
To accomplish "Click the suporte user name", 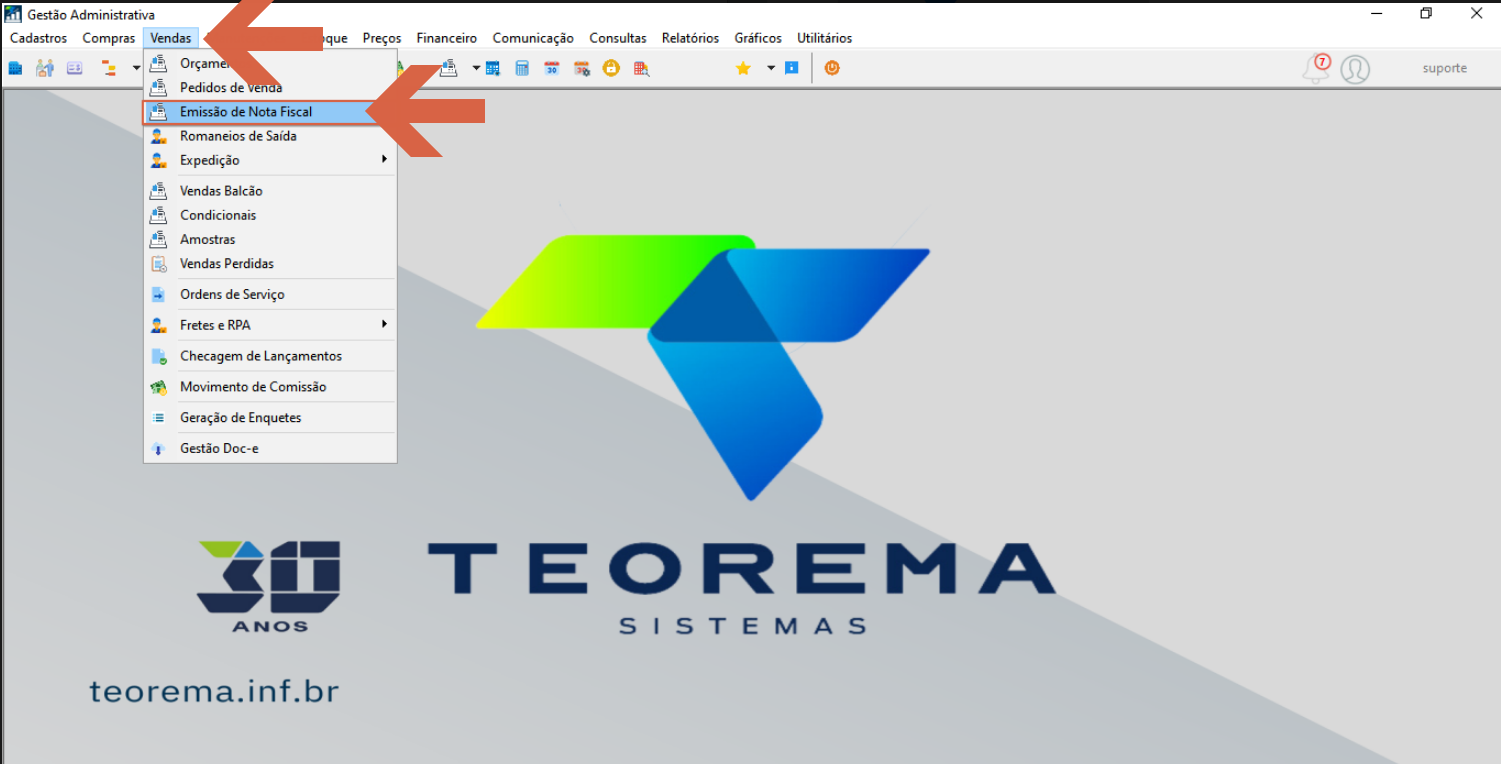I will 1445,68.
